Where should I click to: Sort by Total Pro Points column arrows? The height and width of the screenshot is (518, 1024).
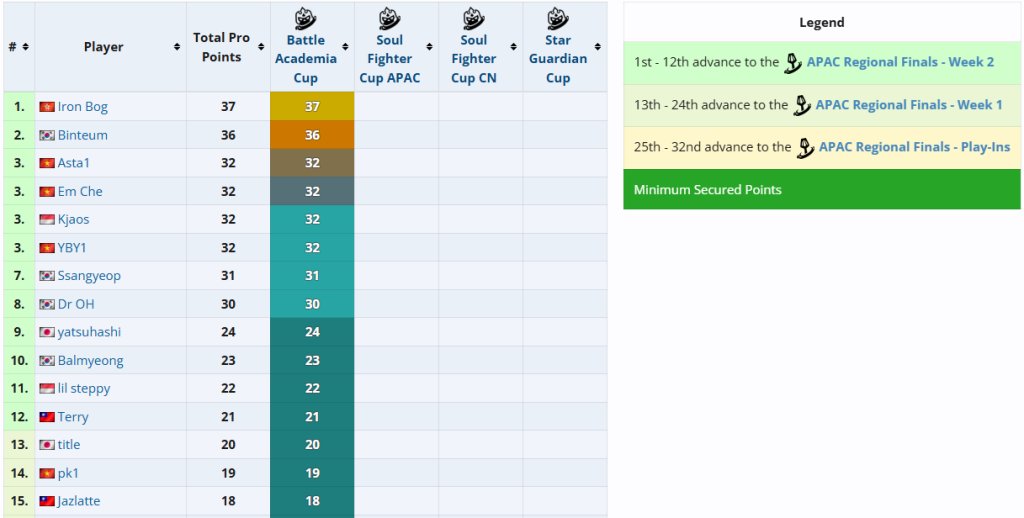pyautogui.click(x=262, y=47)
